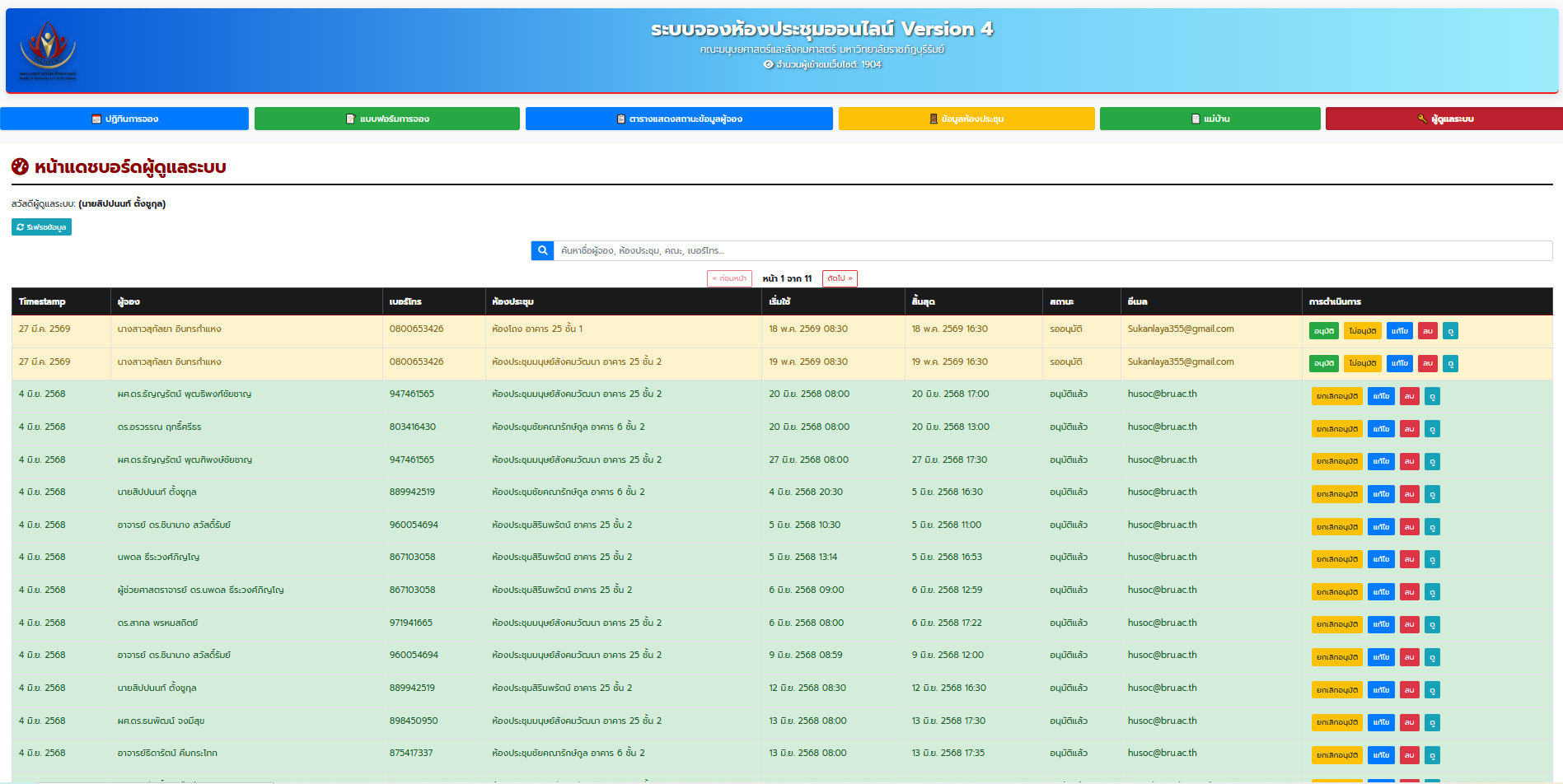View (ดู) the 18 พ.ค. 2569 booking

point(1450,331)
